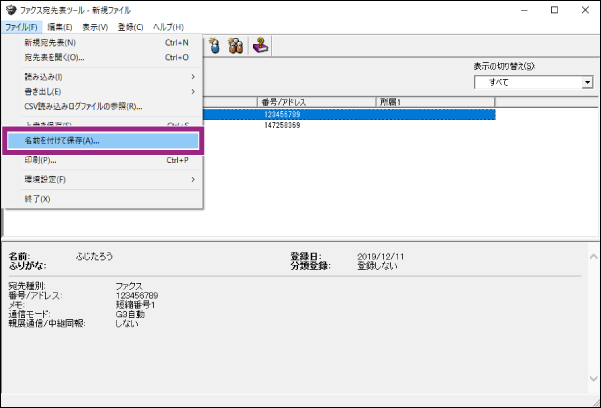The image size is (601, 408).
Task: Open the 編集(E) menu
Action: click(x=58, y=26)
